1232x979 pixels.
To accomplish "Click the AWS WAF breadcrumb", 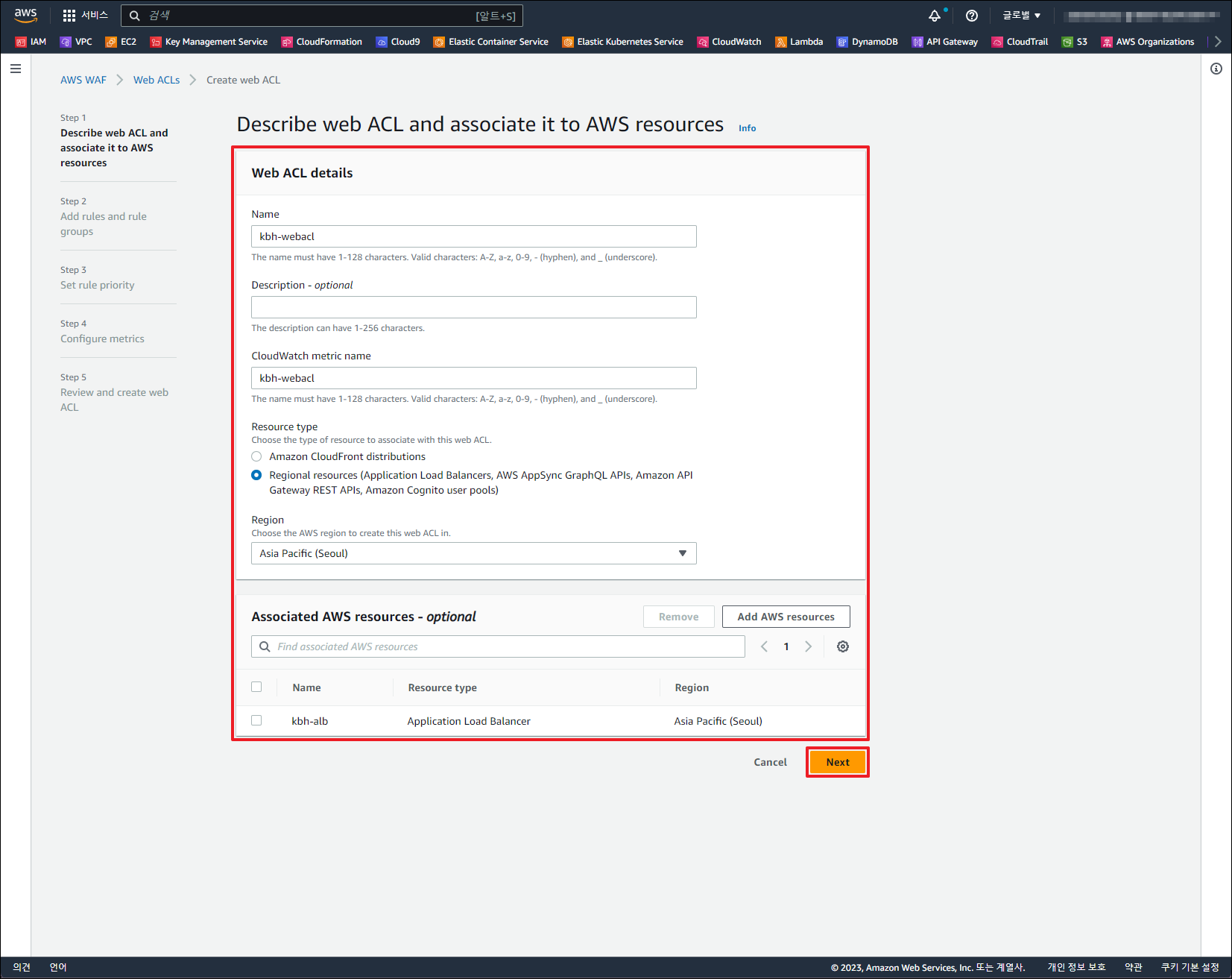I will [83, 80].
